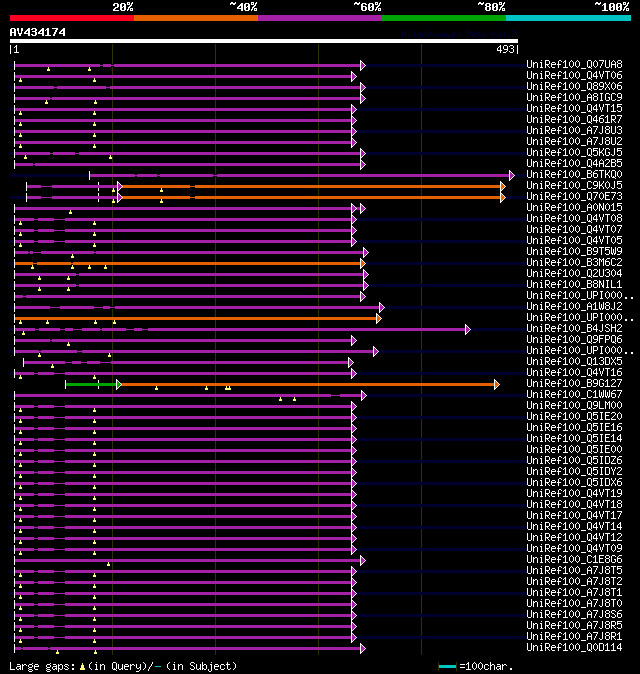Click the gap marker under the C1E8G6 alignment
The height and width of the screenshot is (674, 640).
click(x=108, y=564)
